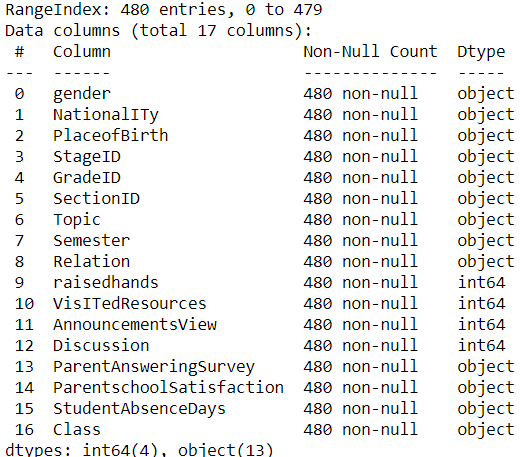Click the PlaceofBirth column name

pyautogui.click(x=110, y=136)
